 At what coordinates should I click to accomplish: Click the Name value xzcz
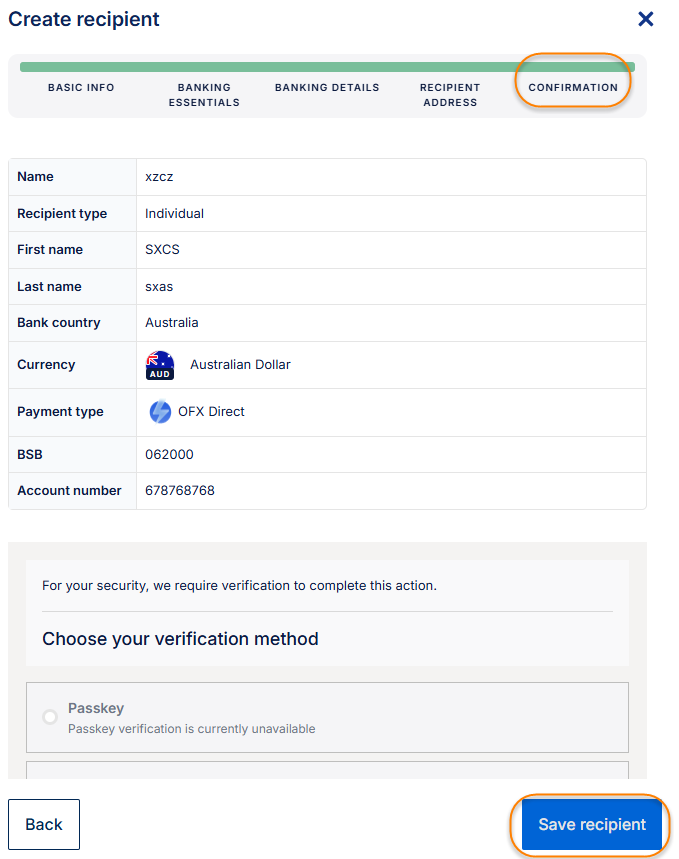click(159, 177)
